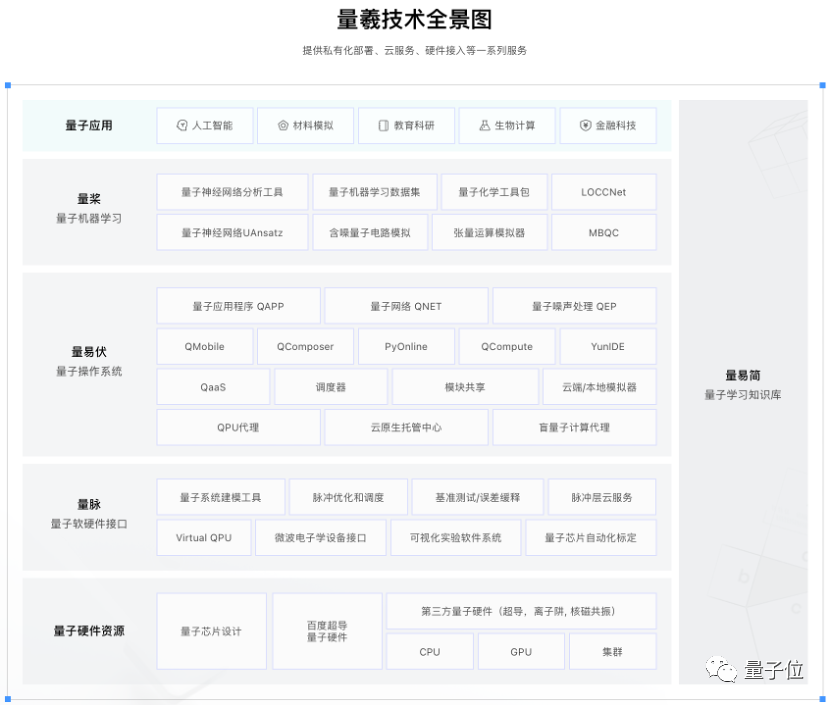Select the MBQC item
Screen dimensions: 830x706
coord(603,231)
